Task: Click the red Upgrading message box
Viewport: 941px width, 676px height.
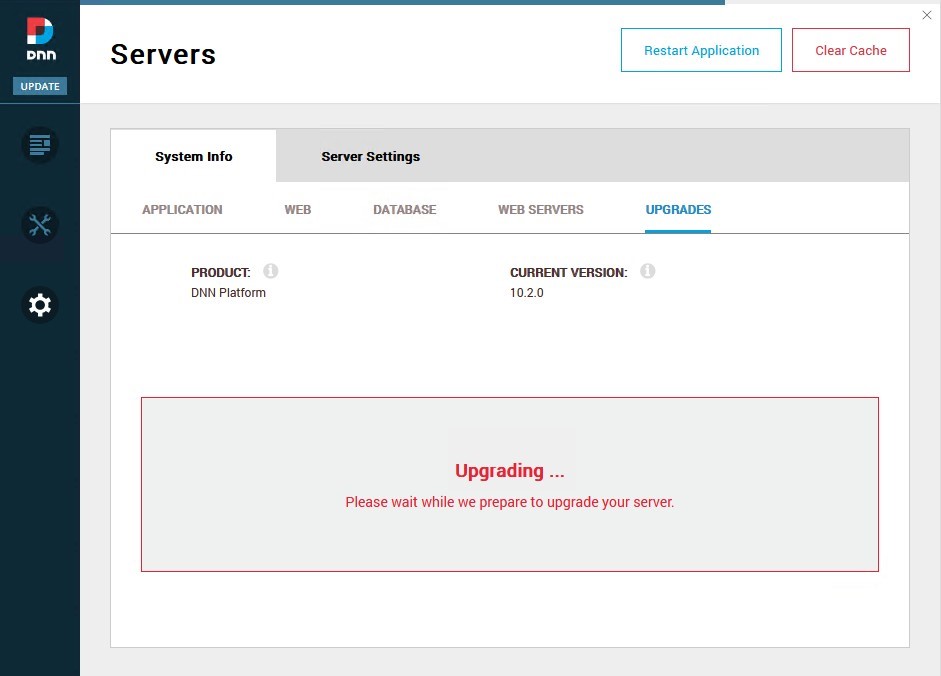Action: pos(509,484)
